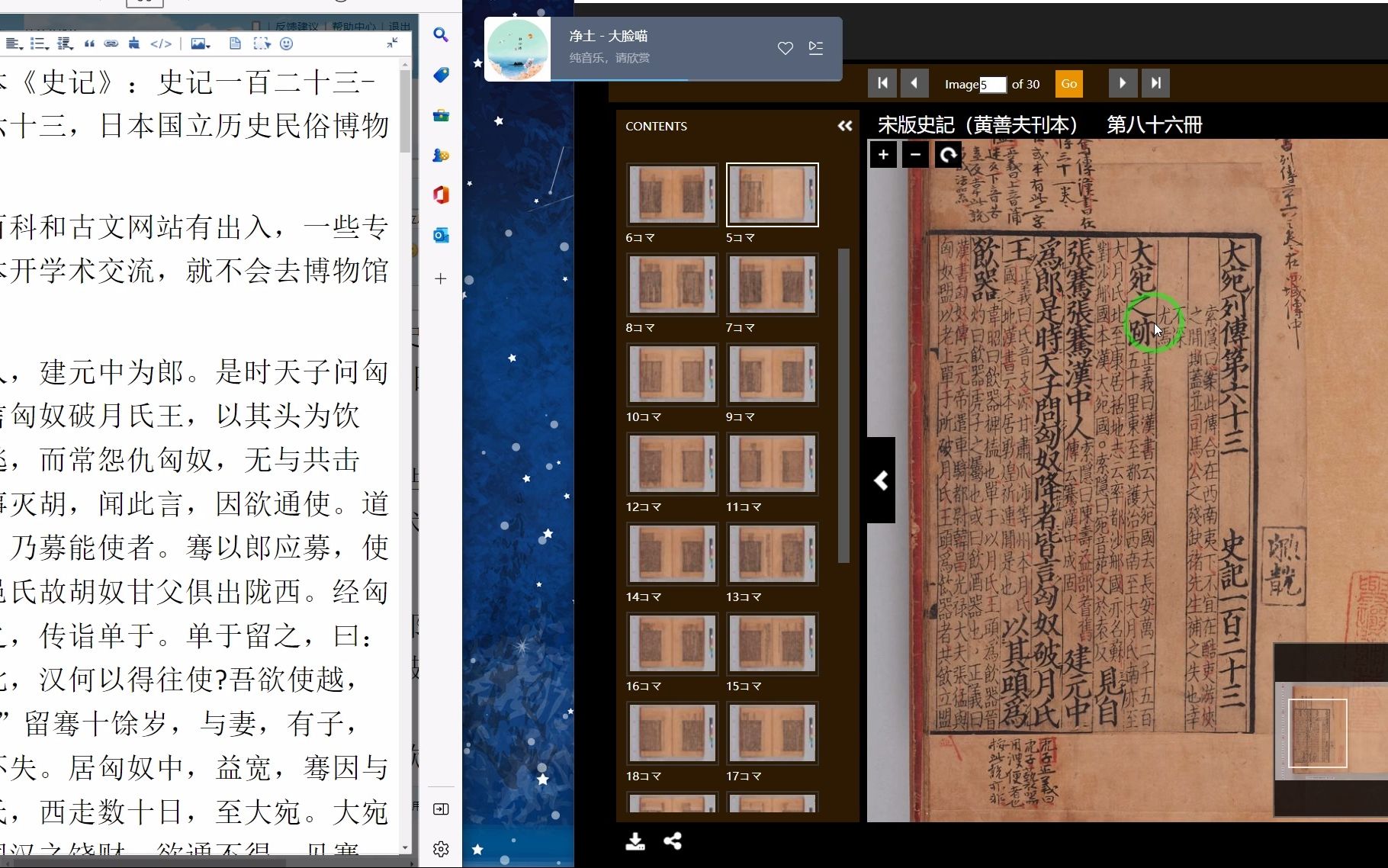This screenshot has width=1388, height=868.
Task: Favorite the playing song 净土 with the heart
Action: point(785,48)
